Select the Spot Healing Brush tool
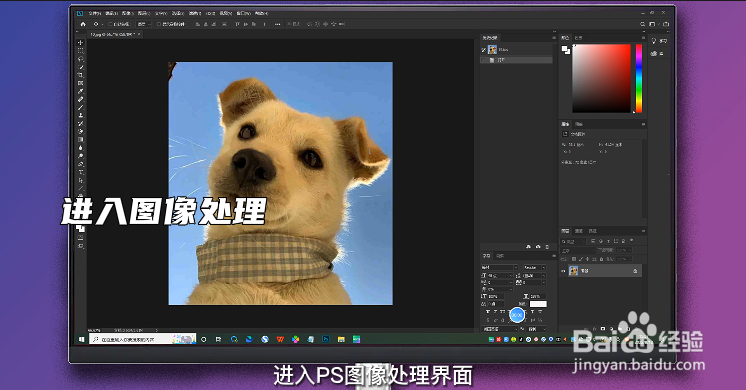 pyautogui.click(x=80, y=99)
